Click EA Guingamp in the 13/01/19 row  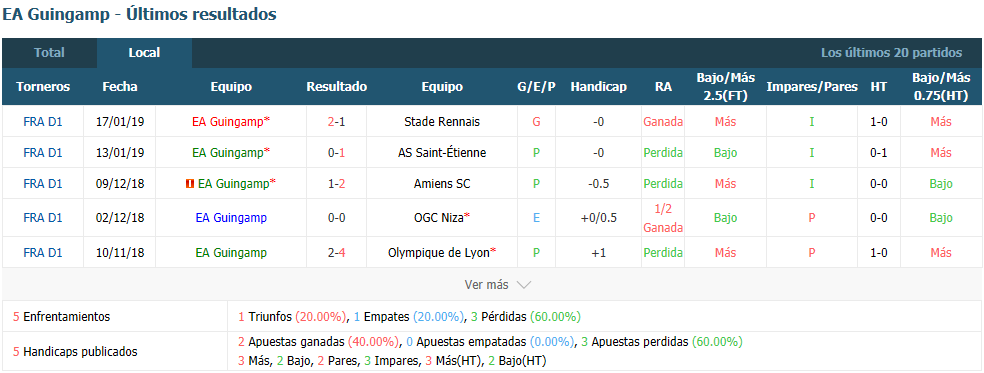[x=228, y=152]
